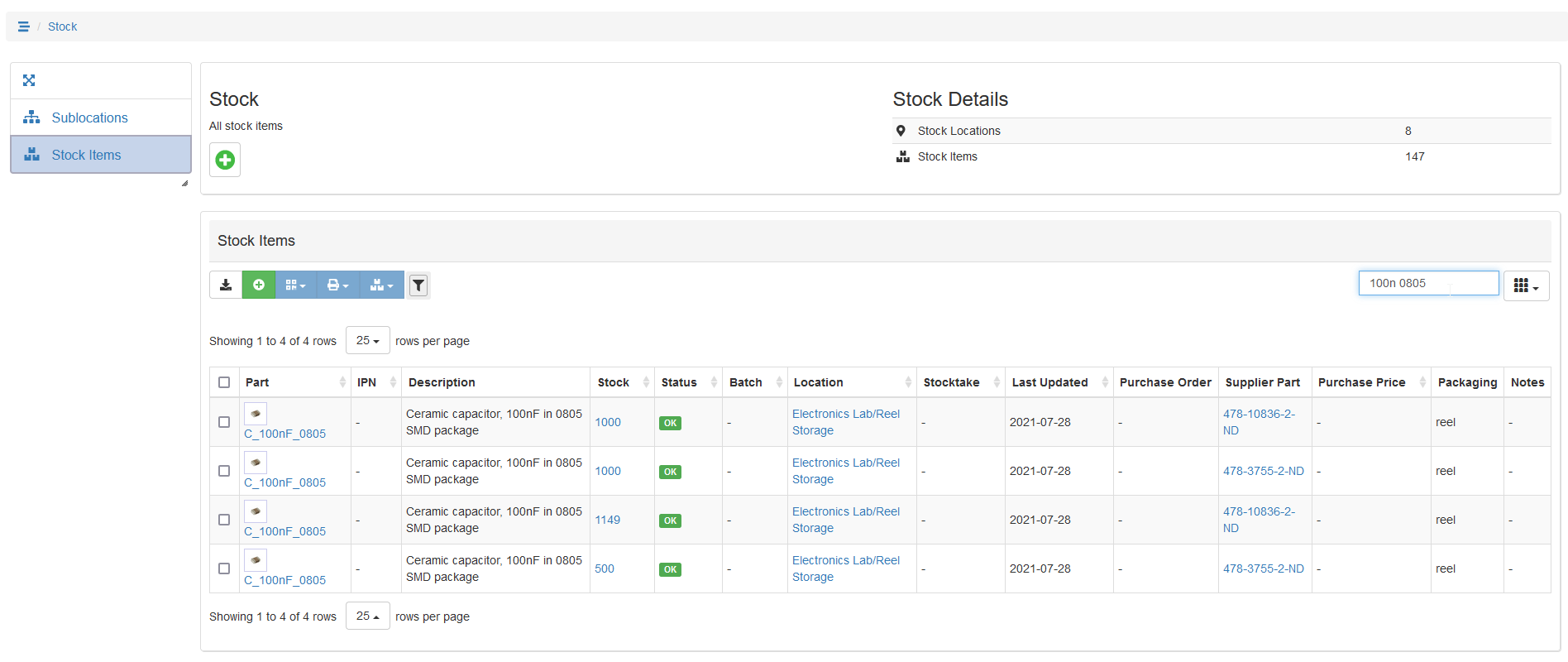
Task: Open the stock quantity 500 link
Action: pyautogui.click(x=605, y=568)
